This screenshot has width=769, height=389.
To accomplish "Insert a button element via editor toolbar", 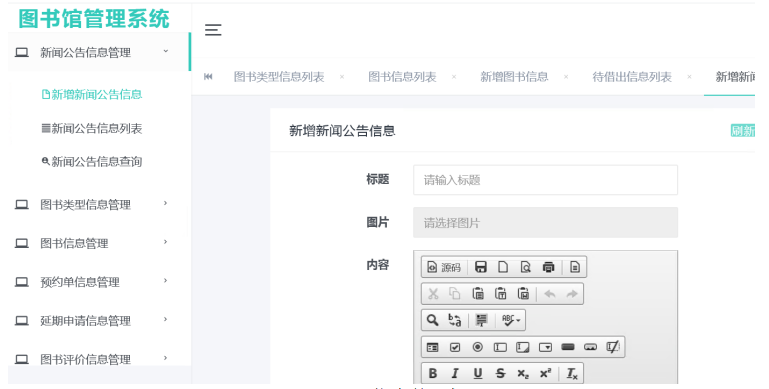I will tap(568, 347).
